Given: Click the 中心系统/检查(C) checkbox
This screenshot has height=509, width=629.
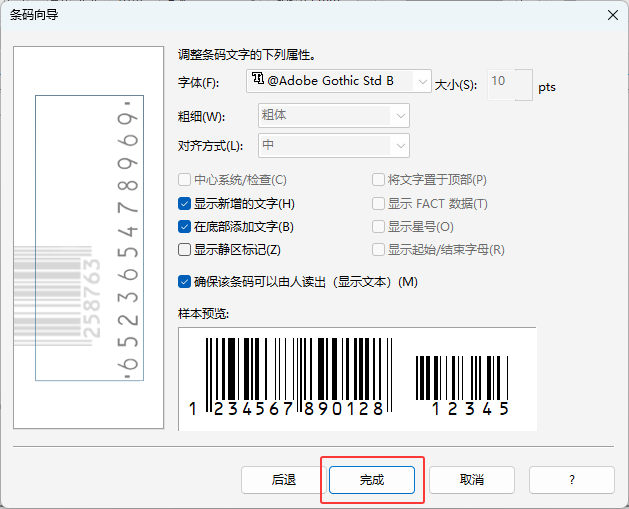Looking at the screenshot, I should pyautogui.click(x=184, y=179).
